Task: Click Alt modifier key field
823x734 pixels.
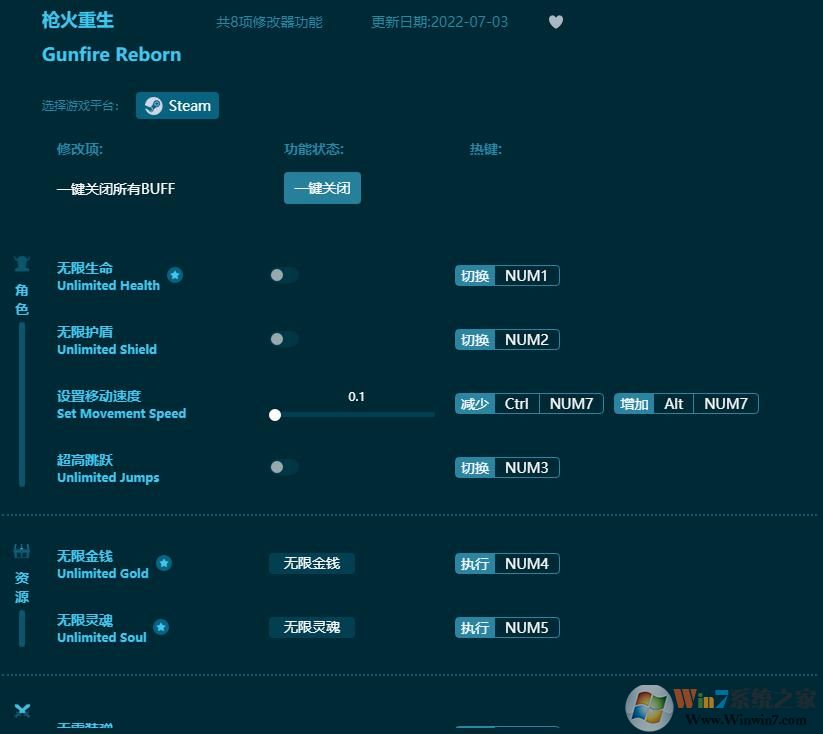Action: pyautogui.click(x=673, y=404)
